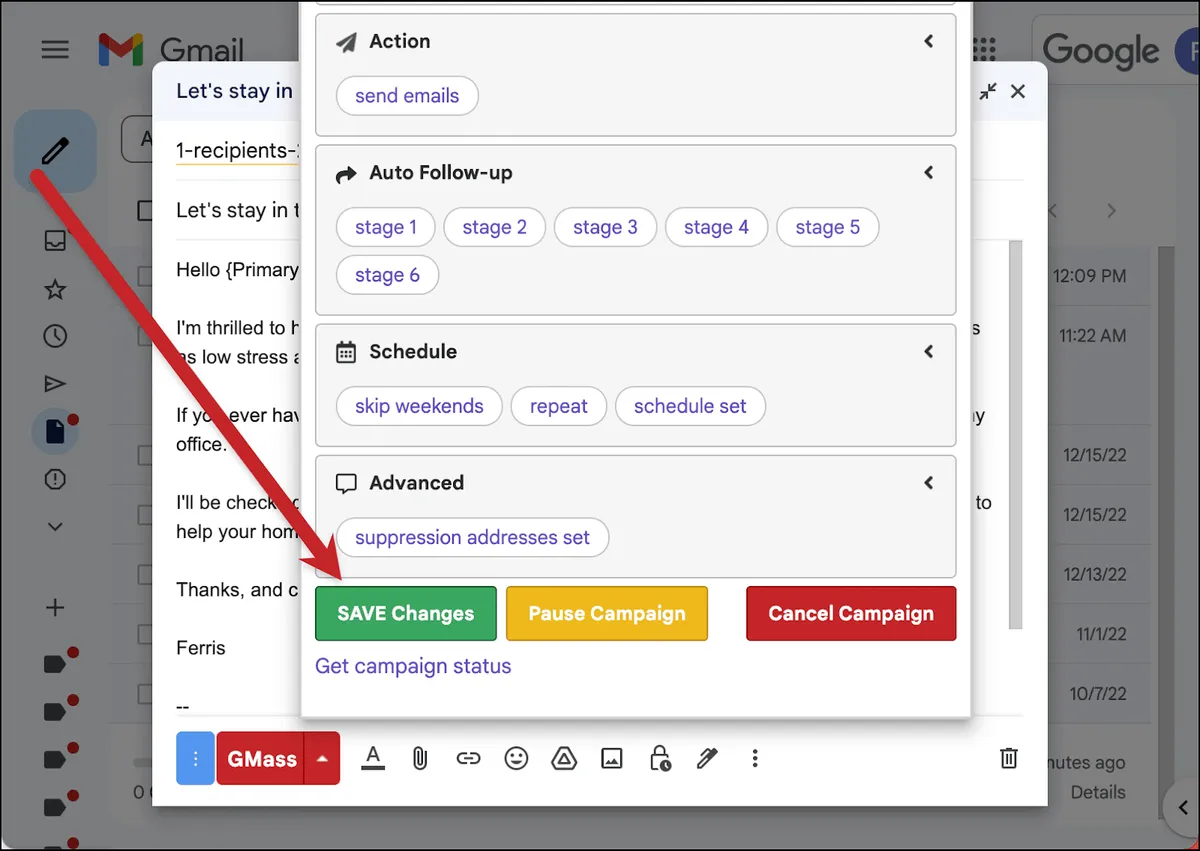Click the green SAVE Changes button
Screen dimensions: 1200x851
(x=406, y=613)
